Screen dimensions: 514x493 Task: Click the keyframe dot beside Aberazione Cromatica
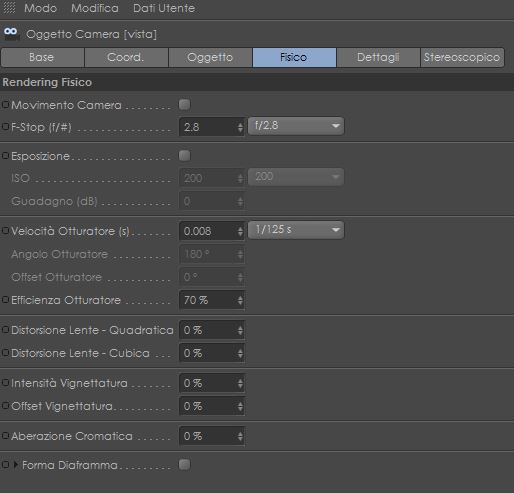[5, 436]
